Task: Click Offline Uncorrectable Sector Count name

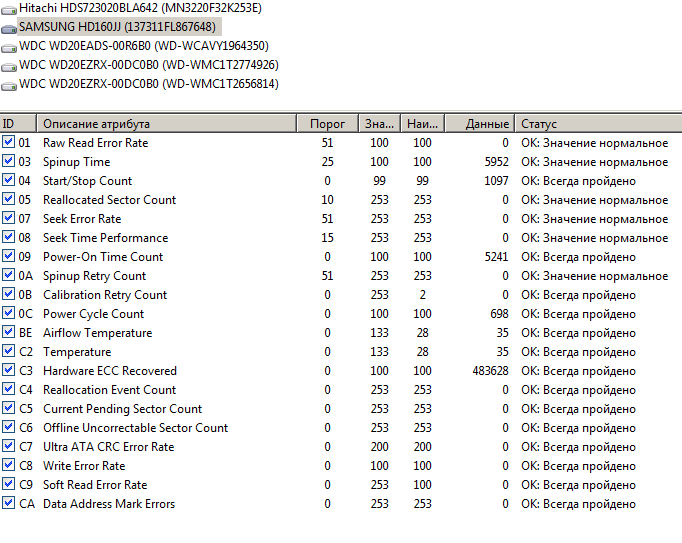Action: click(x=136, y=428)
